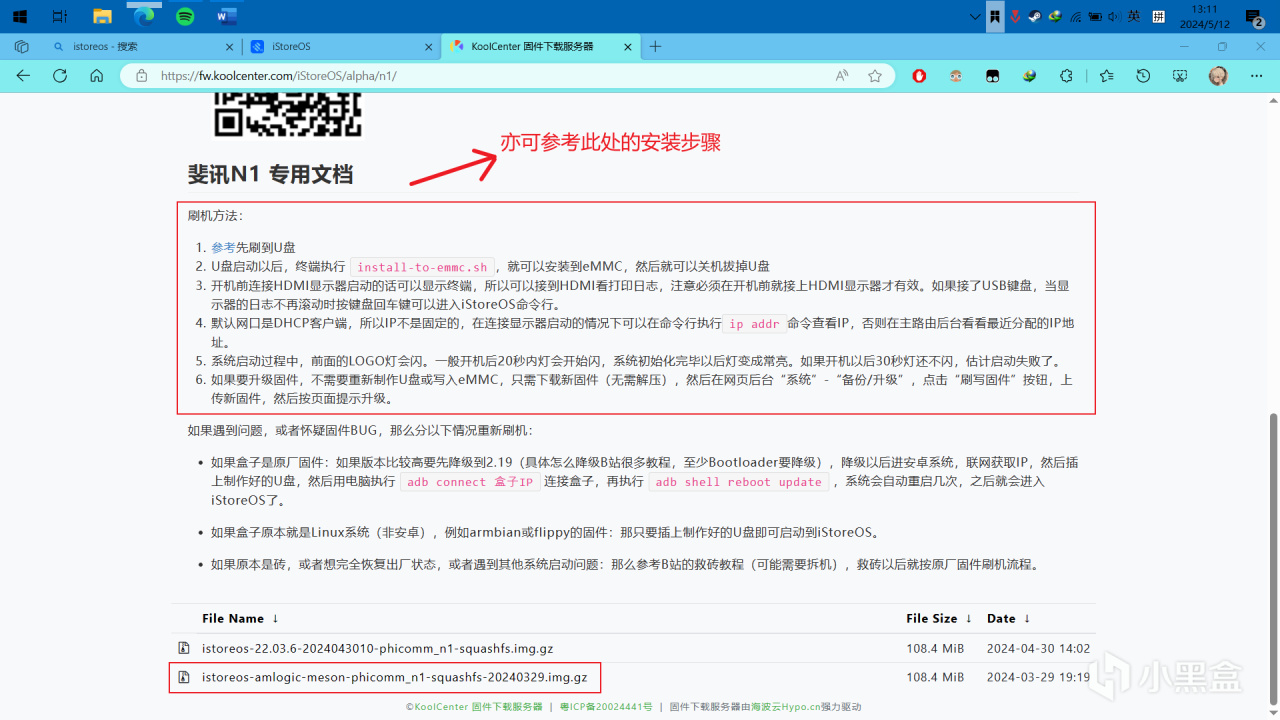Open File Explorer from the taskbar
The image size is (1280, 720).
tap(102, 16)
